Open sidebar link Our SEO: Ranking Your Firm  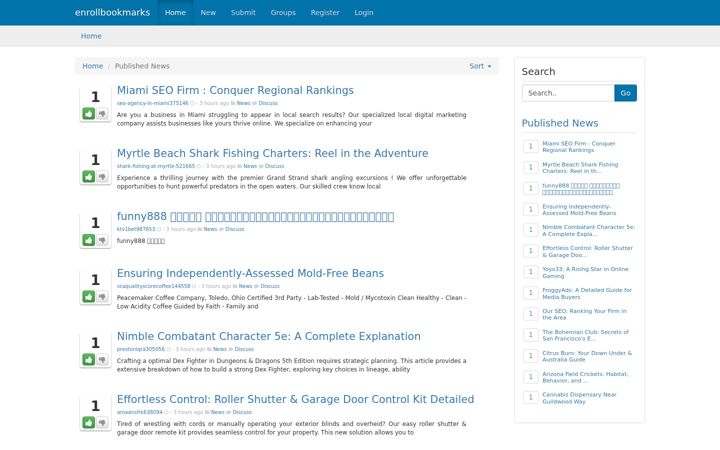coord(584,314)
